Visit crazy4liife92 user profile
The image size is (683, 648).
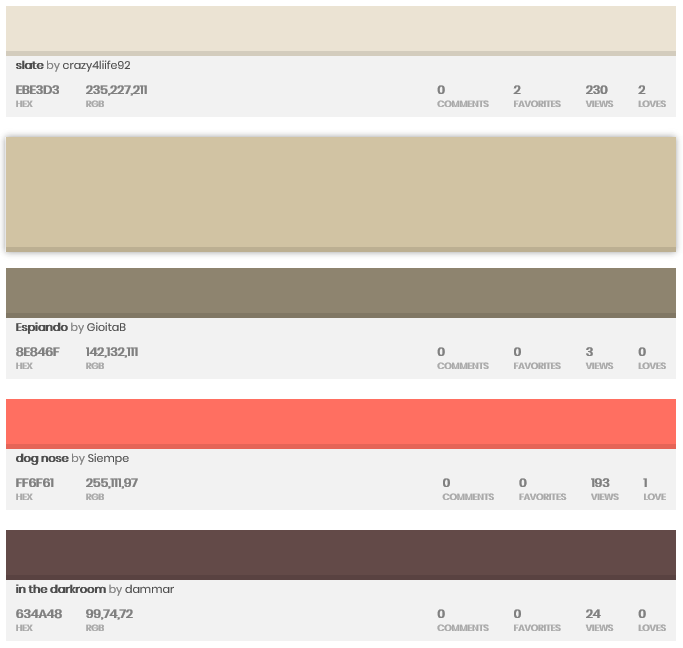[x=96, y=65]
